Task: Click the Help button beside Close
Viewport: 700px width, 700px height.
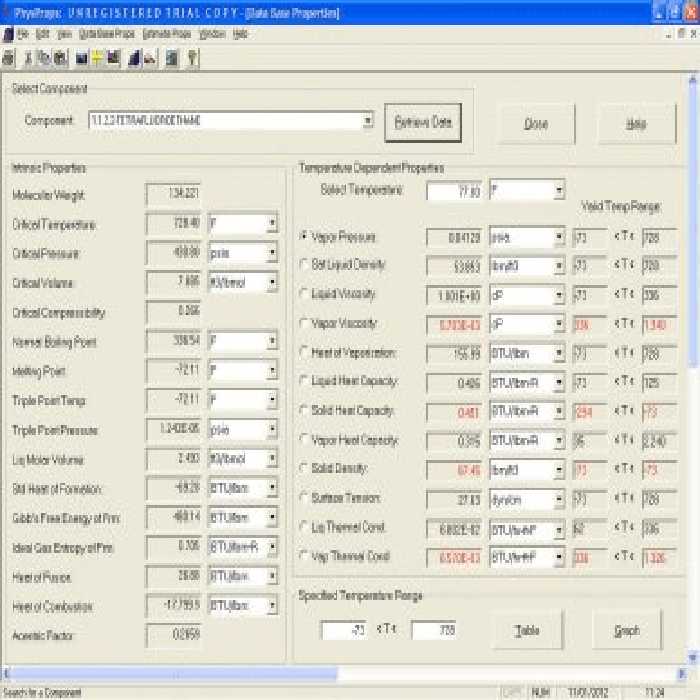Action: 637,123
